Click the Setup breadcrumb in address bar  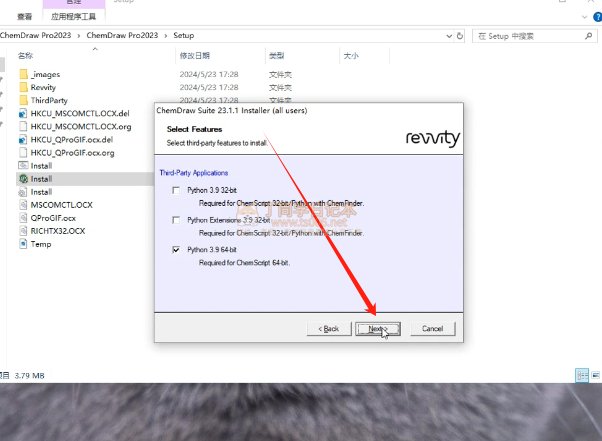pos(184,35)
